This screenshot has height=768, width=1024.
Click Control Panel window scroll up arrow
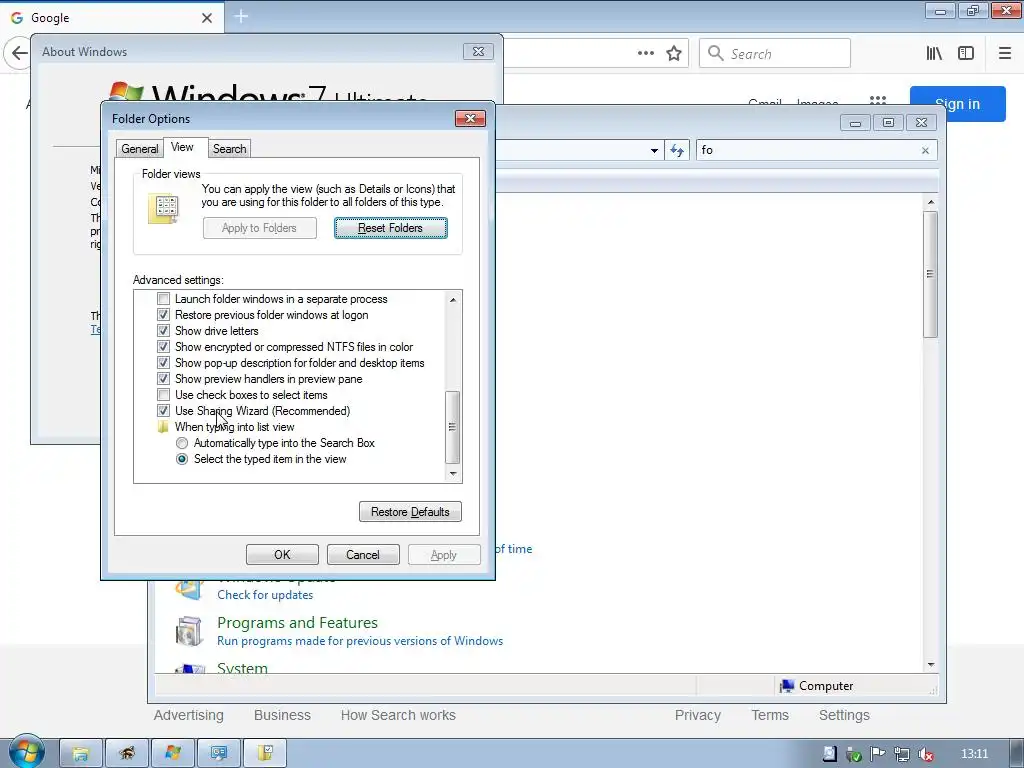pos(931,202)
